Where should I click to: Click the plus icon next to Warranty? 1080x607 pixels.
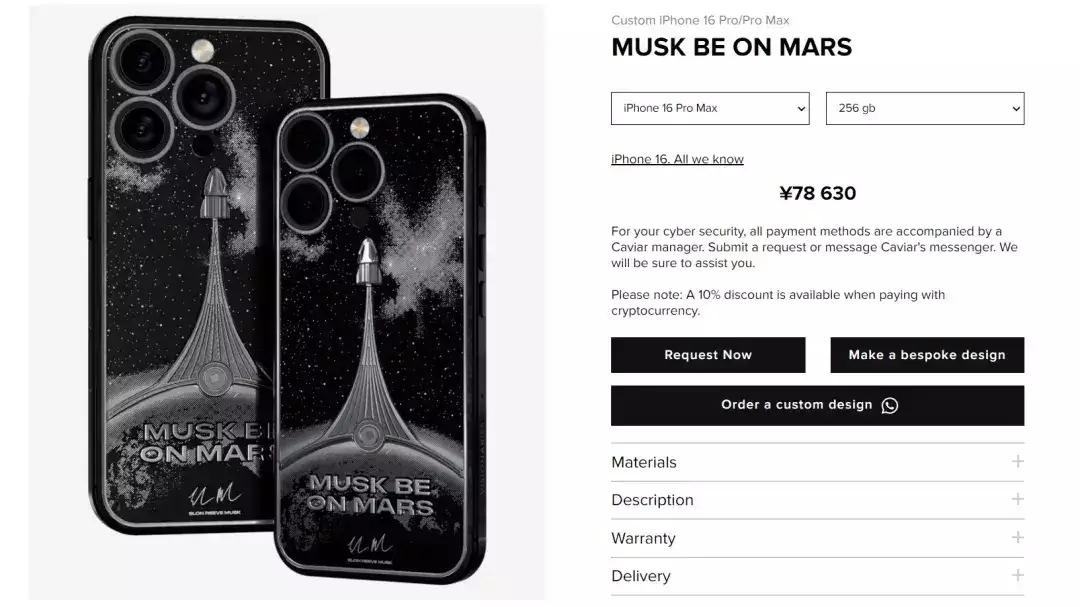coord(1017,537)
